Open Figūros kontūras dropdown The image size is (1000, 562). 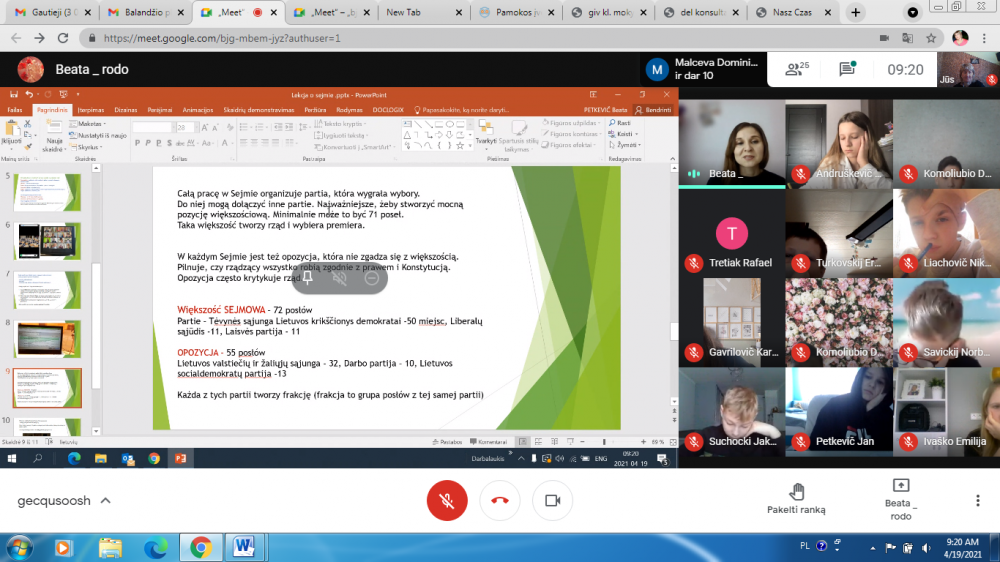coord(571,134)
